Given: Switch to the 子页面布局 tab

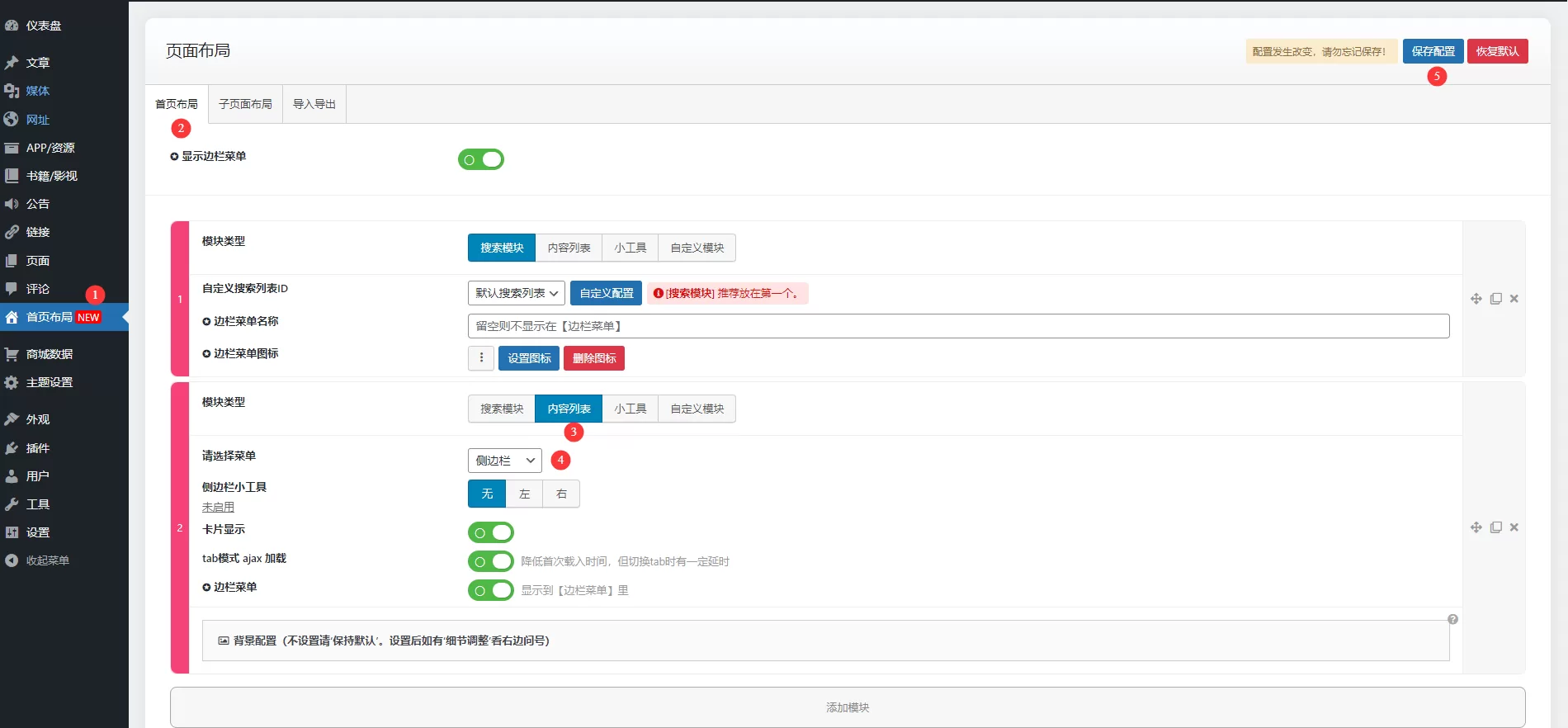Looking at the screenshot, I should (x=245, y=104).
